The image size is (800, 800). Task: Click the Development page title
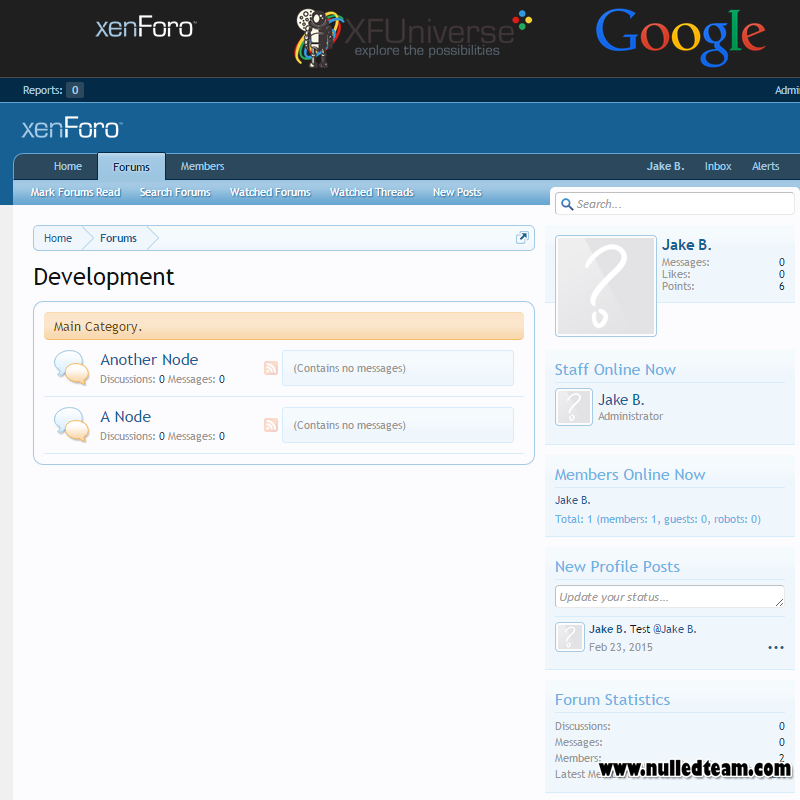tap(104, 277)
